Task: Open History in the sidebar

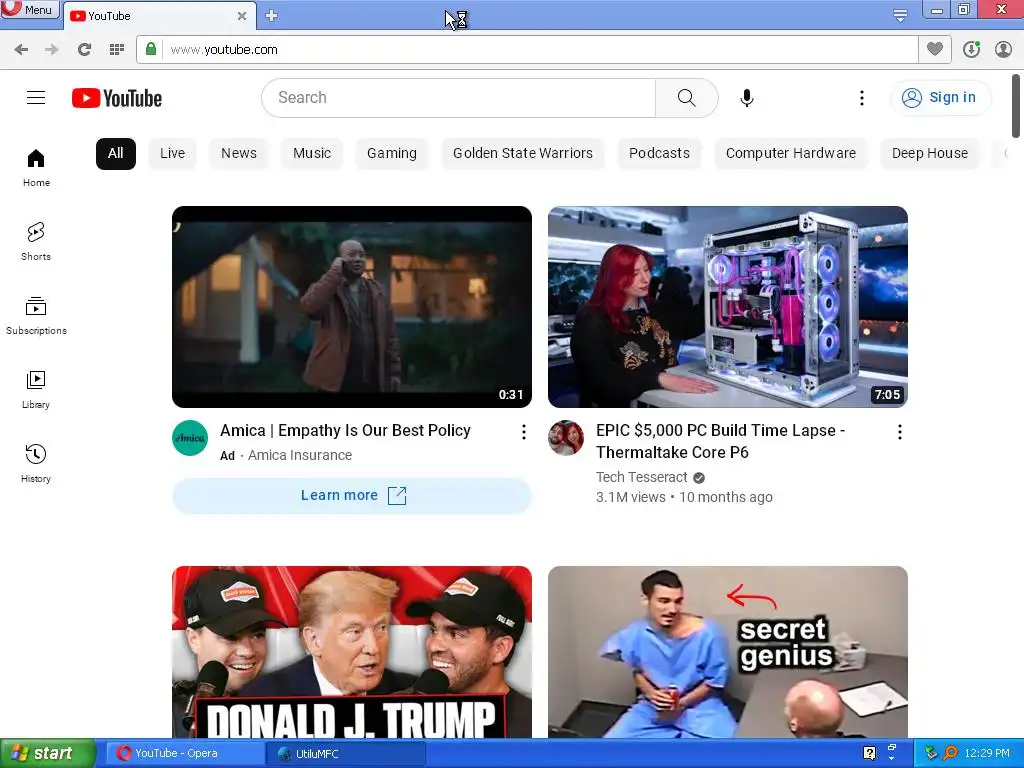Action: [x=36, y=464]
